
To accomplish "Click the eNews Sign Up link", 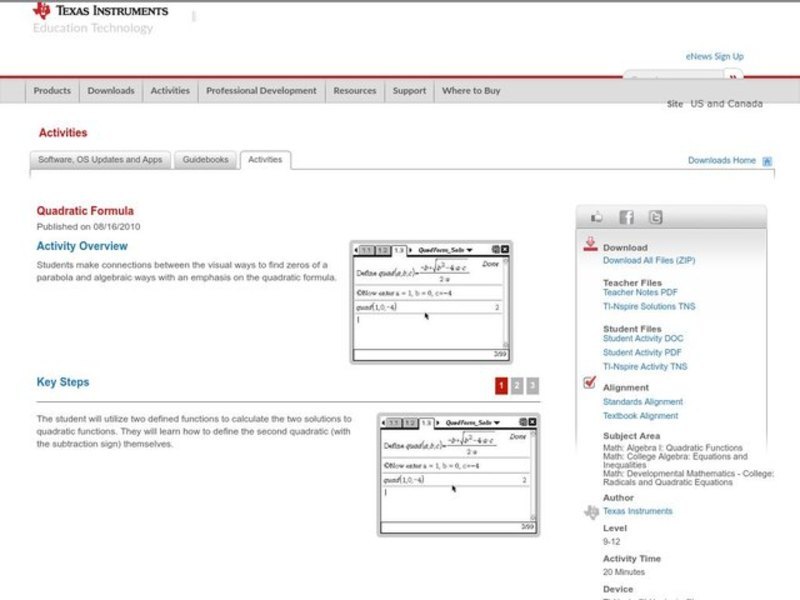I will 714,57.
